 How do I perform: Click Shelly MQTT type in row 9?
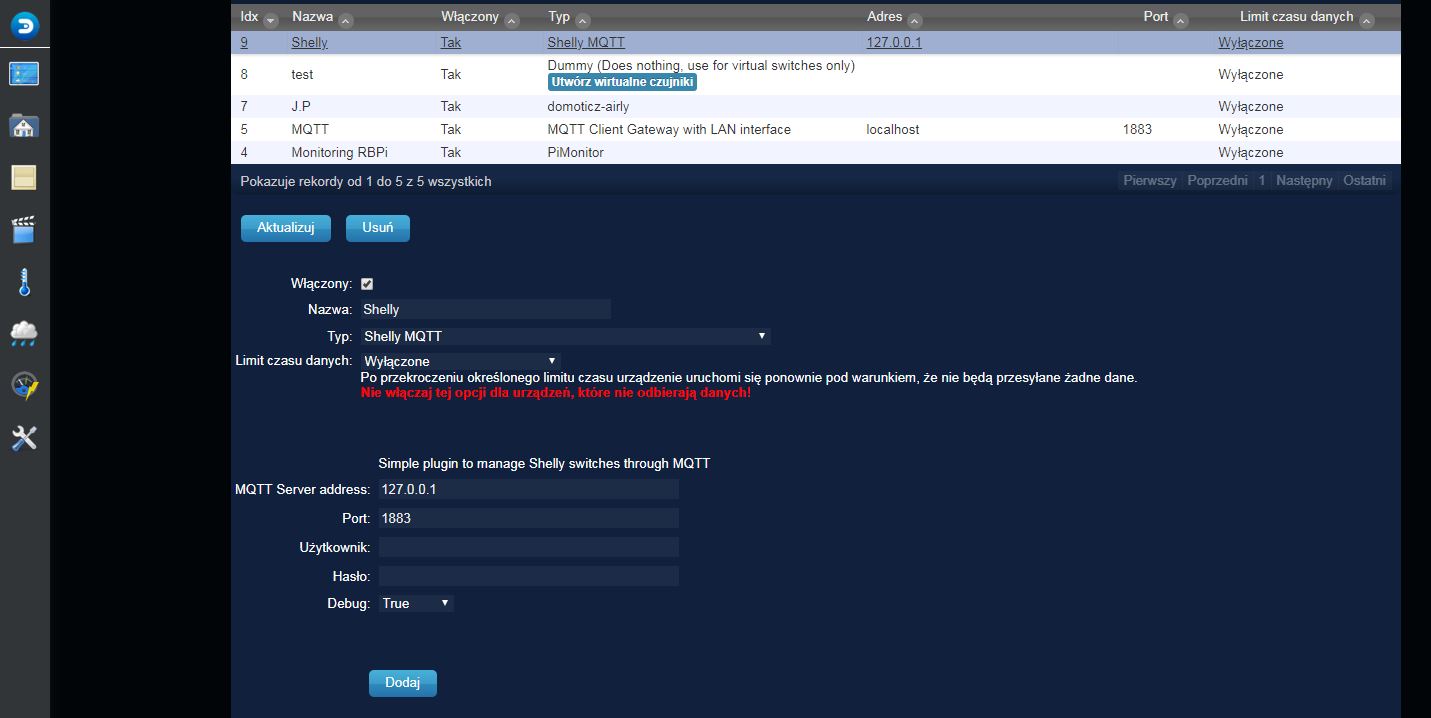[586, 43]
